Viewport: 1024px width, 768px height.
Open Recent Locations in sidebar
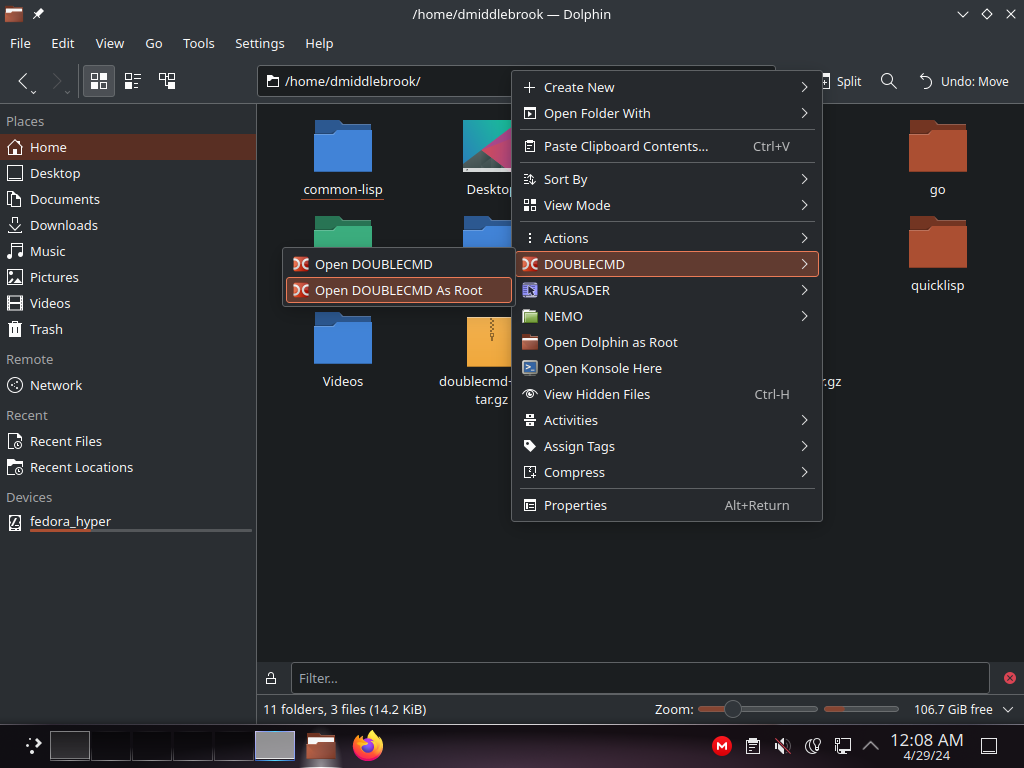[128, 468]
